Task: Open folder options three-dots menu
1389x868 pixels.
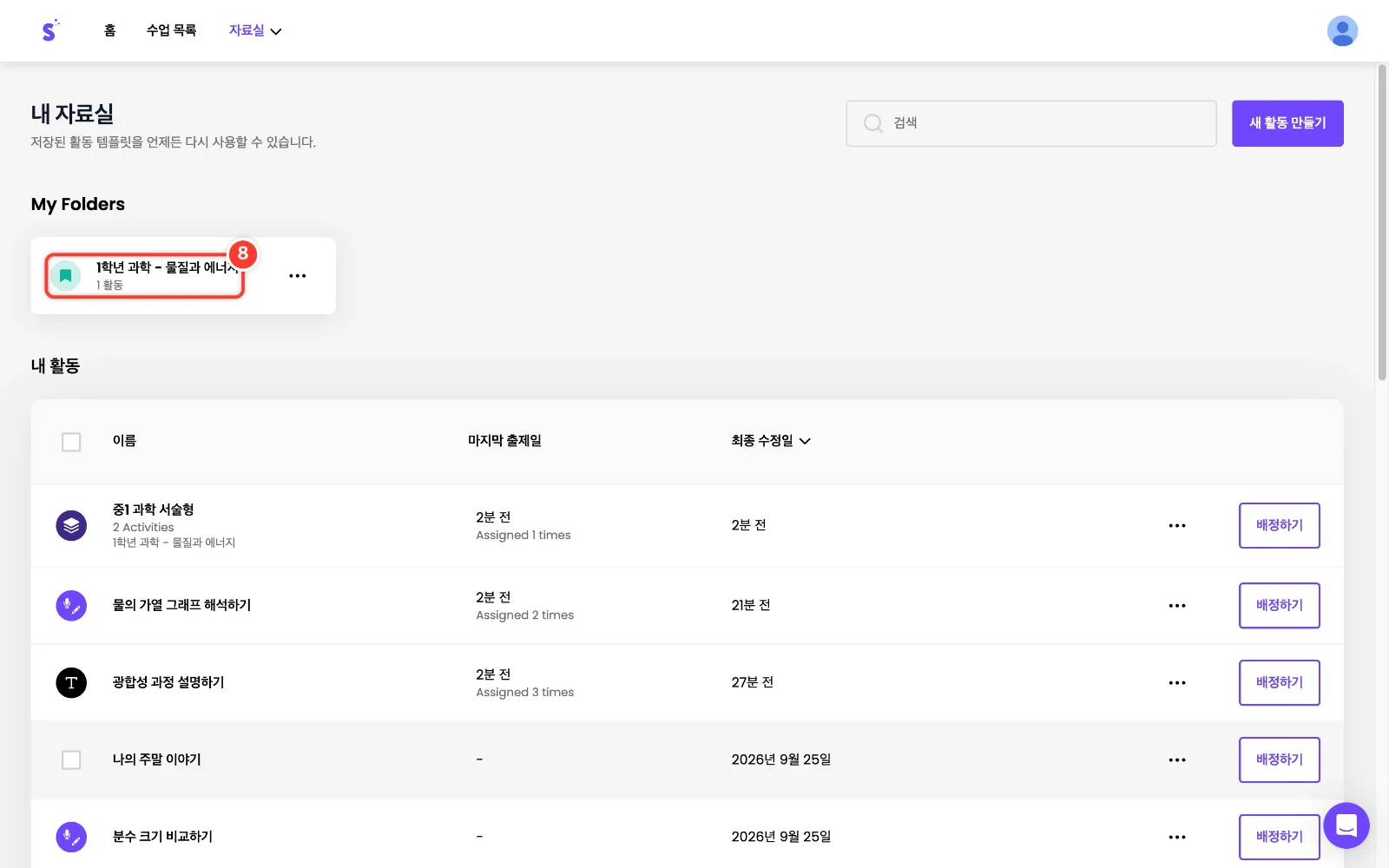Action: click(297, 276)
